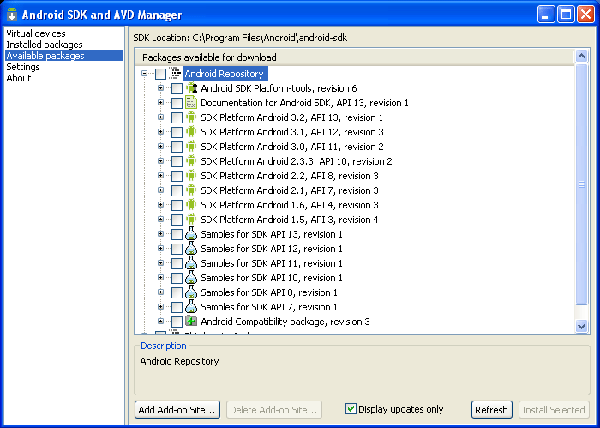This screenshot has height=428, width=600.
Task: Select 'Samples for SDK API 11, revision 1' text
Action: pos(271,264)
